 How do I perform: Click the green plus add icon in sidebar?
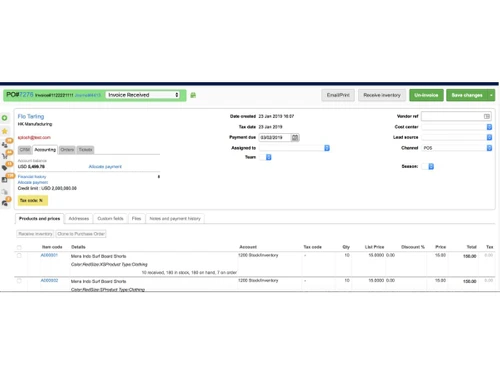(5, 118)
